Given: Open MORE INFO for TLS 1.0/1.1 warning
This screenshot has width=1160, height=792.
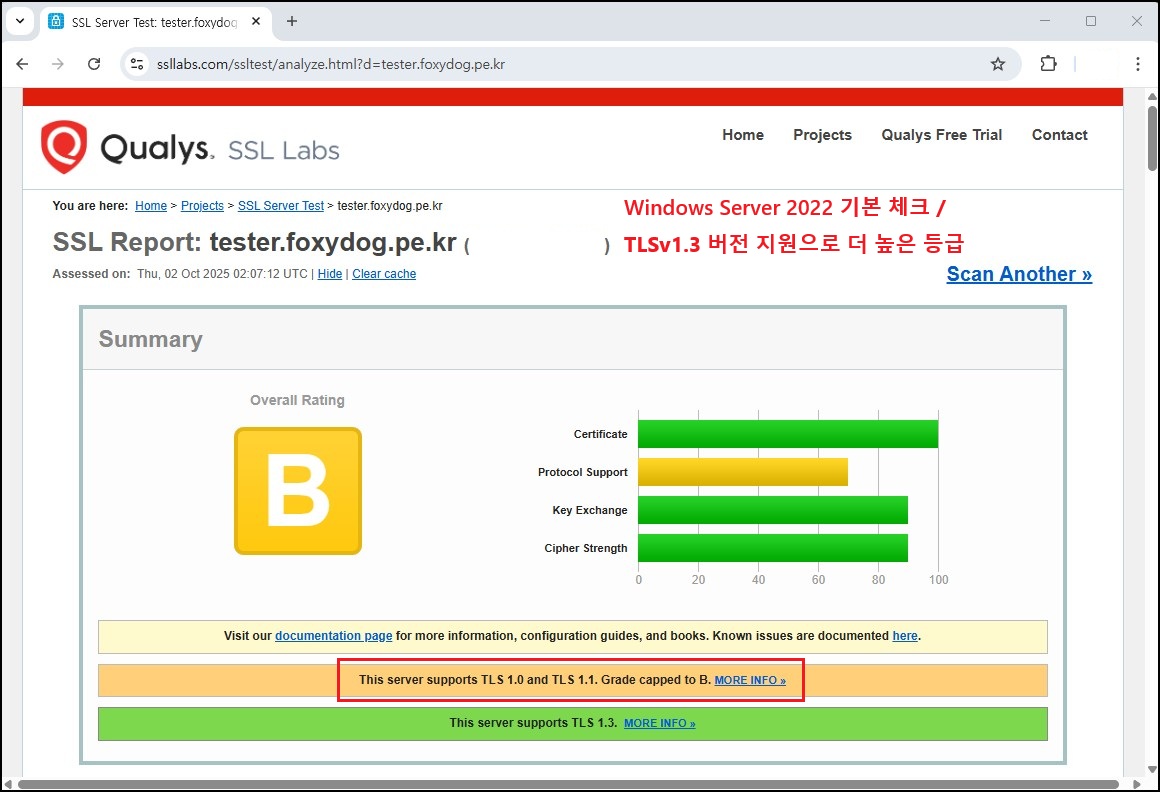Looking at the screenshot, I should [x=749, y=680].
